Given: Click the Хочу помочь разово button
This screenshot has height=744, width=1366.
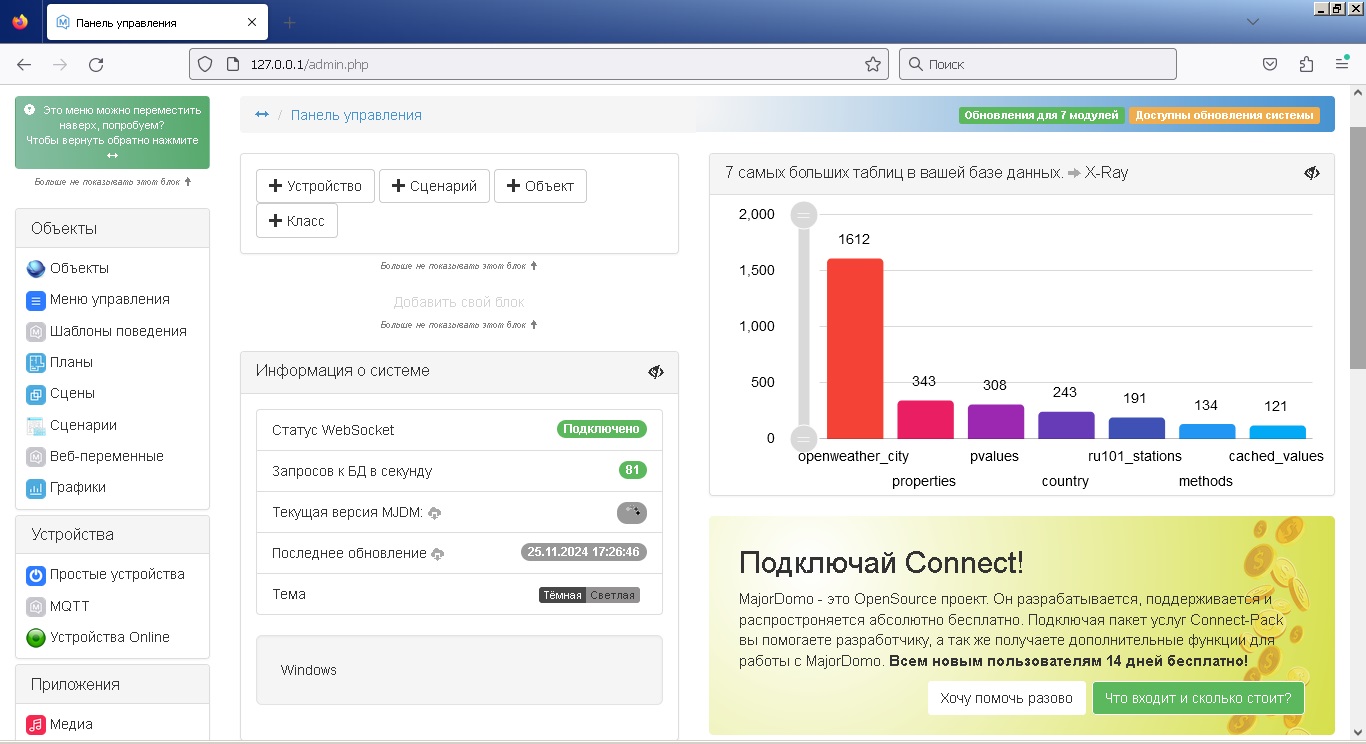Looking at the screenshot, I should point(1006,698).
